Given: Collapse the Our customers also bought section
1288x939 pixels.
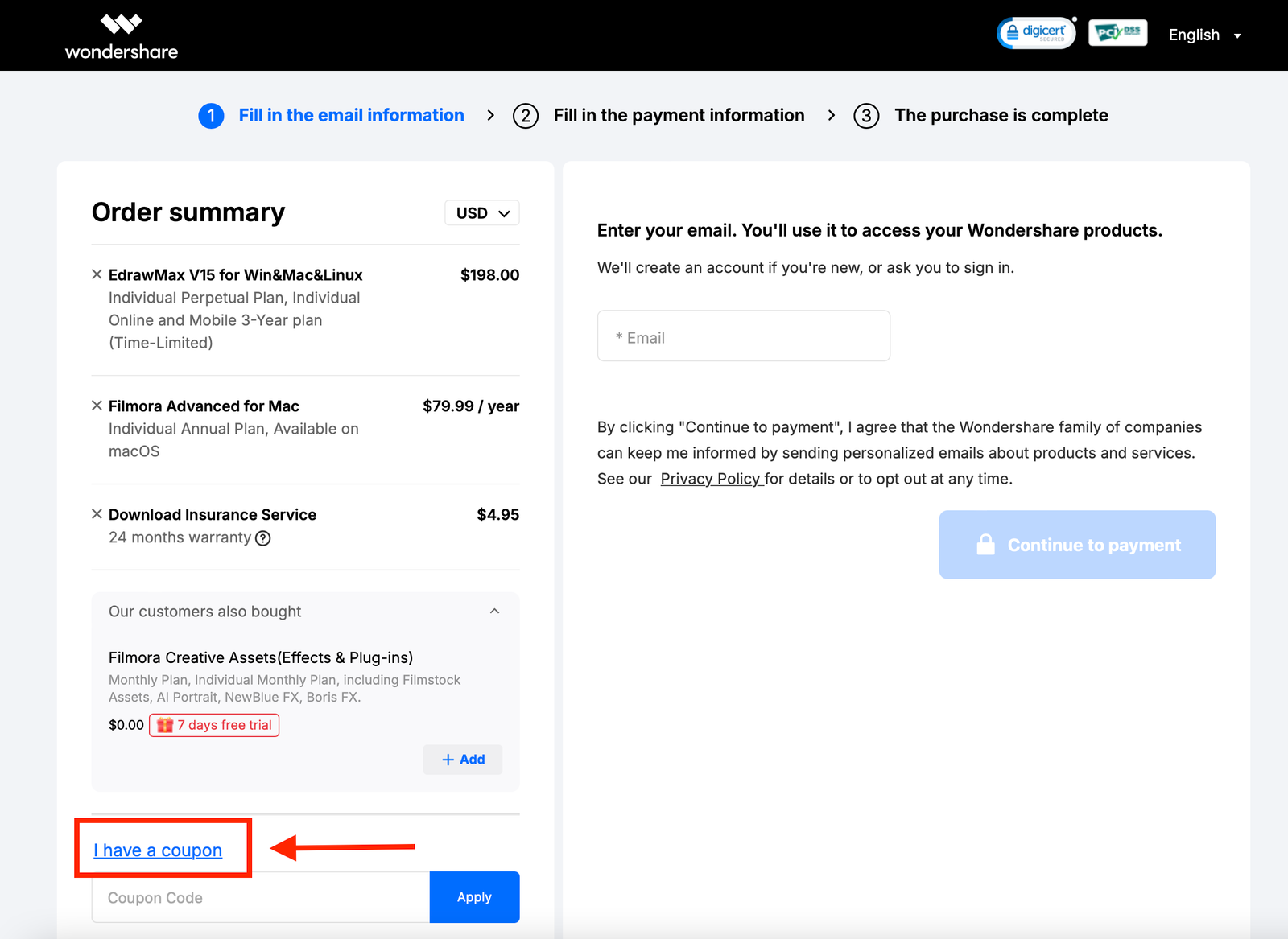Looking at the screenshot, I should click(x=494, y=612).
